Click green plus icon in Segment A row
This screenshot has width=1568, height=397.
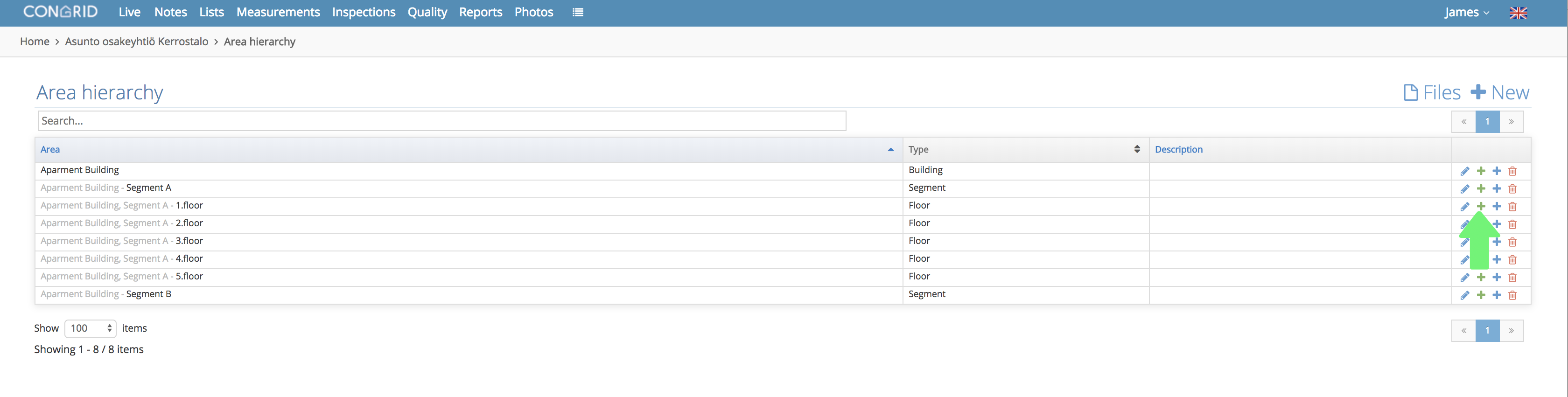(x=1481, y=189)
